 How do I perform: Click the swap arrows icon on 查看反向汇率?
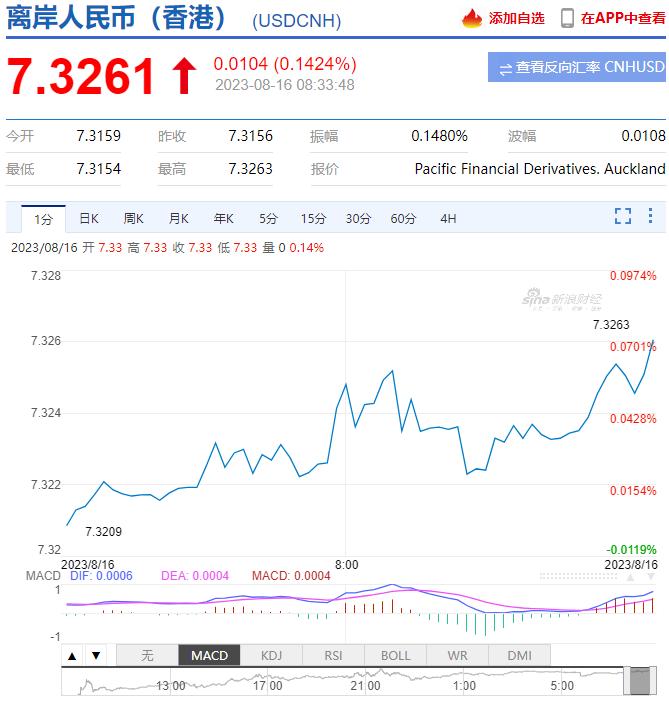505,69
